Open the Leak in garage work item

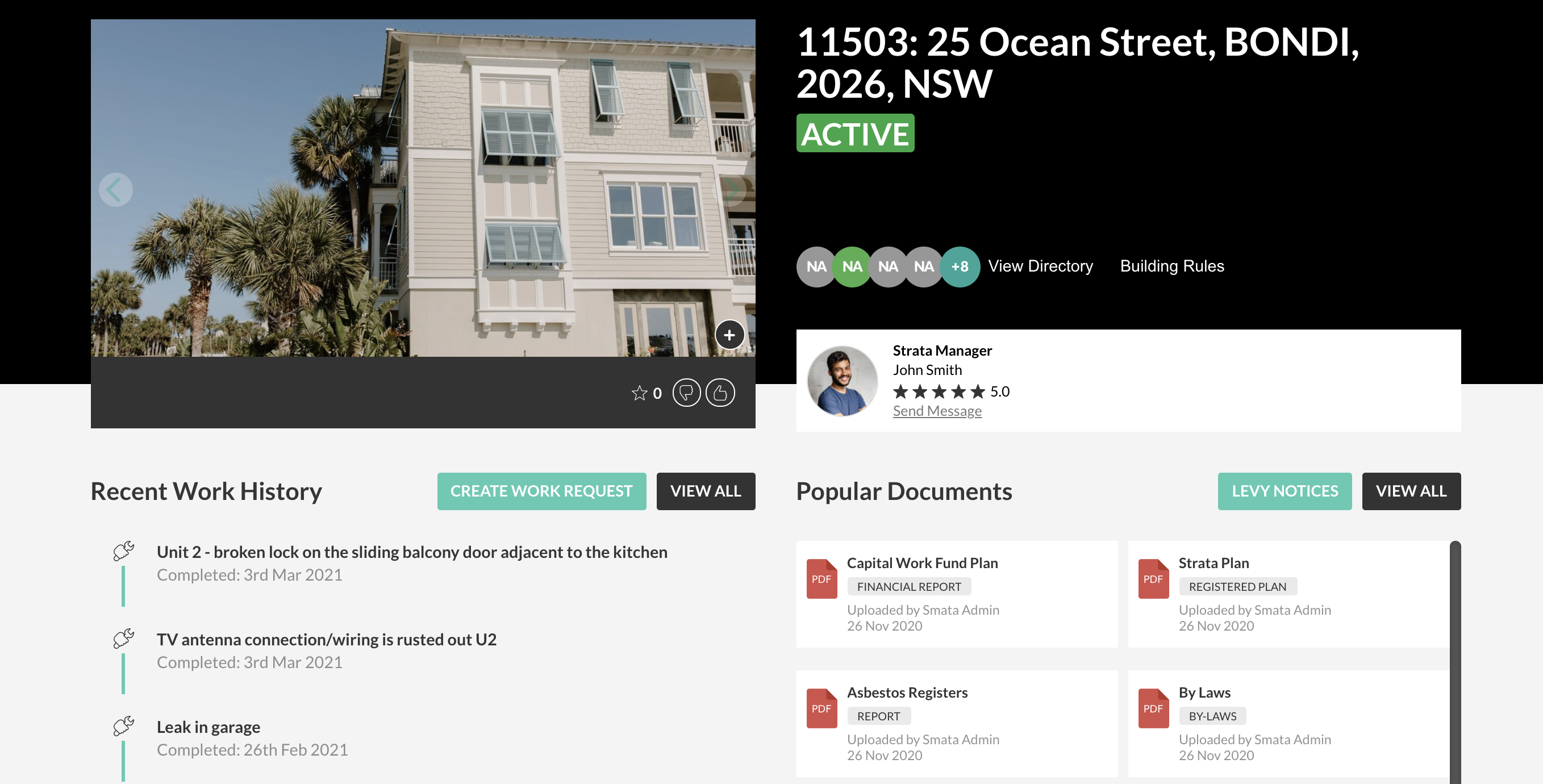point(208,727)
